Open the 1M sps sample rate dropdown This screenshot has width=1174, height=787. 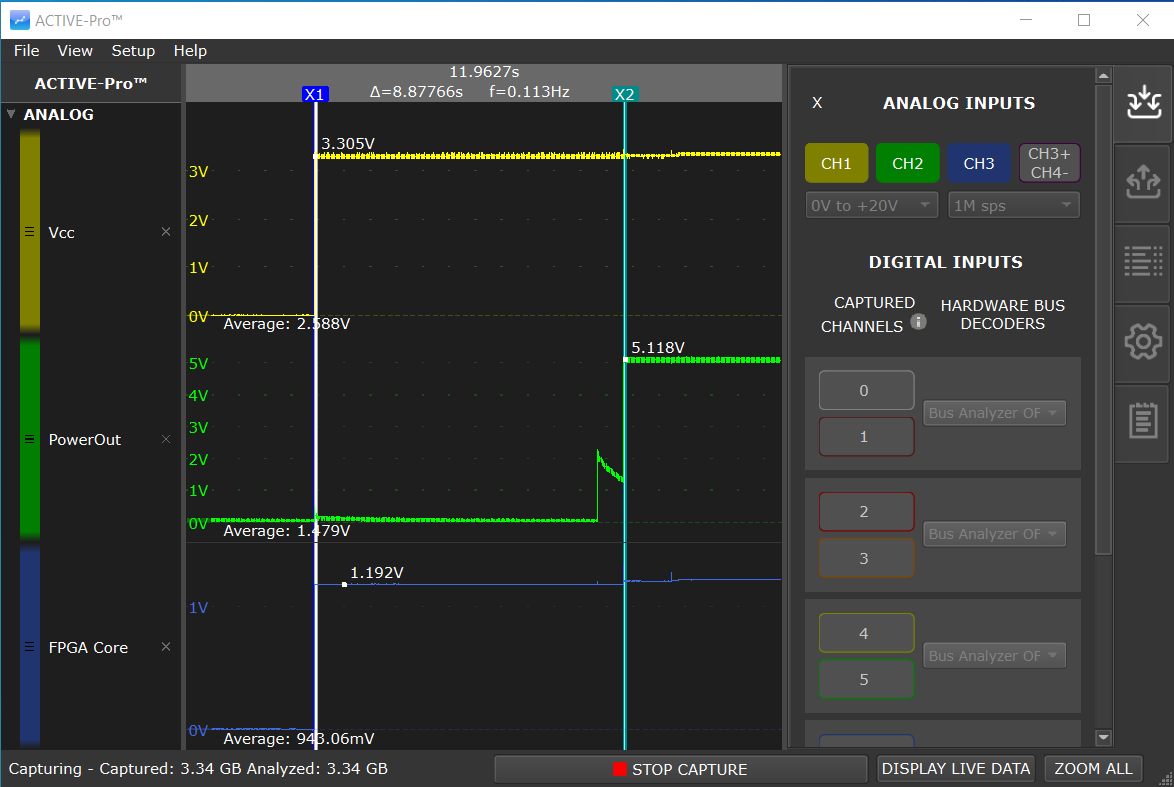(x=1013, y=204)
